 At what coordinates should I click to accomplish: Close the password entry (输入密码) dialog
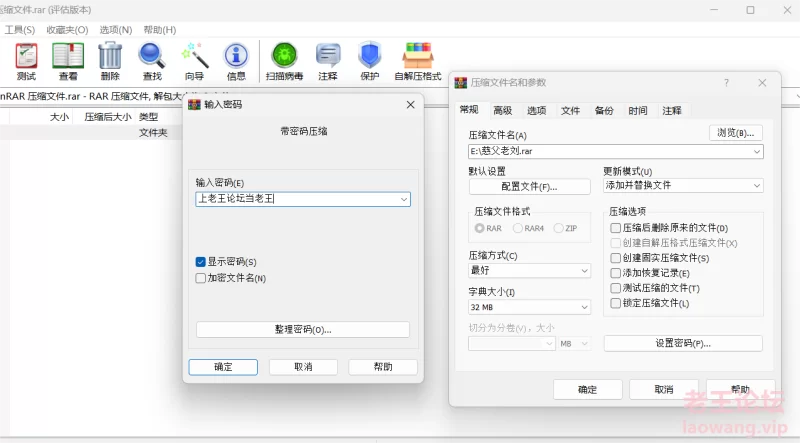pos(410,105)
